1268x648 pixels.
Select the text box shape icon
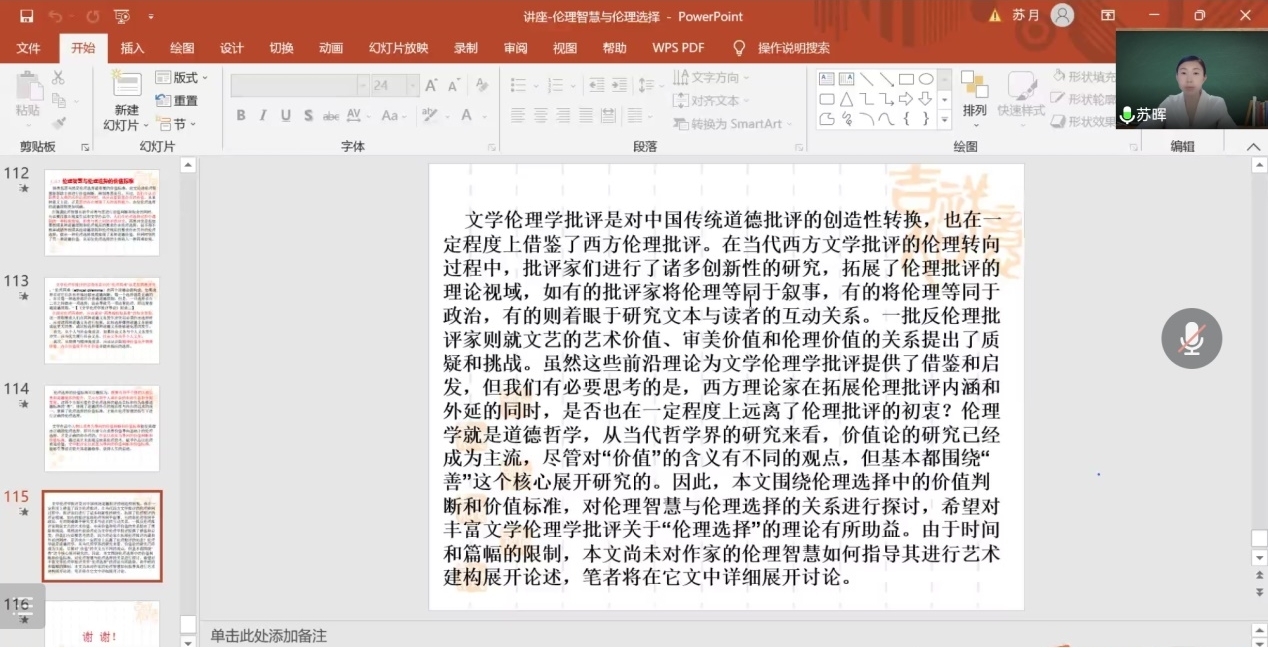point(827,79)
